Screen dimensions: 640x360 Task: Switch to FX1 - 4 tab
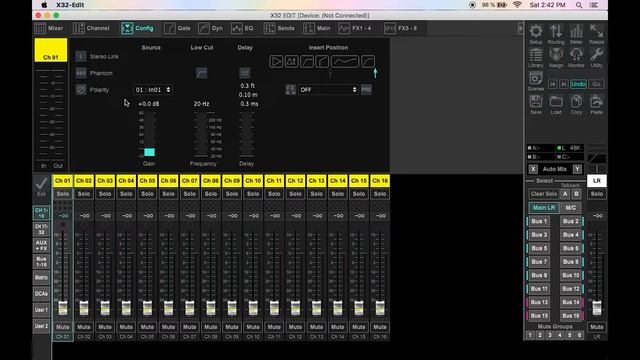pyautogui.click(x=355, y=28)
